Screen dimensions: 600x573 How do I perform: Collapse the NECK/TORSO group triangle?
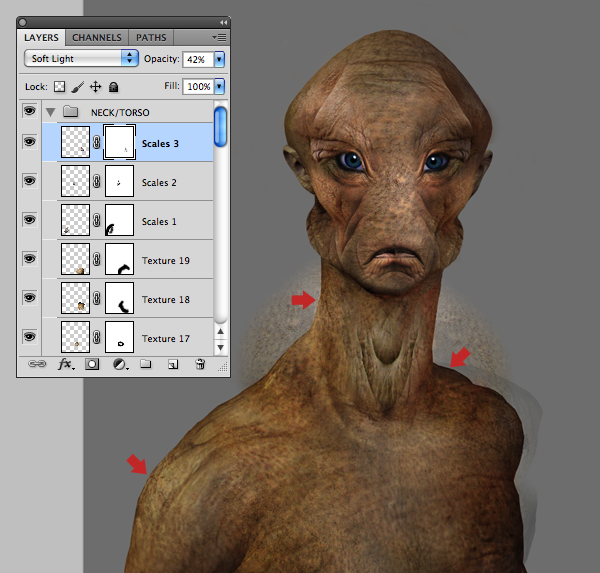tap(51, 112)
